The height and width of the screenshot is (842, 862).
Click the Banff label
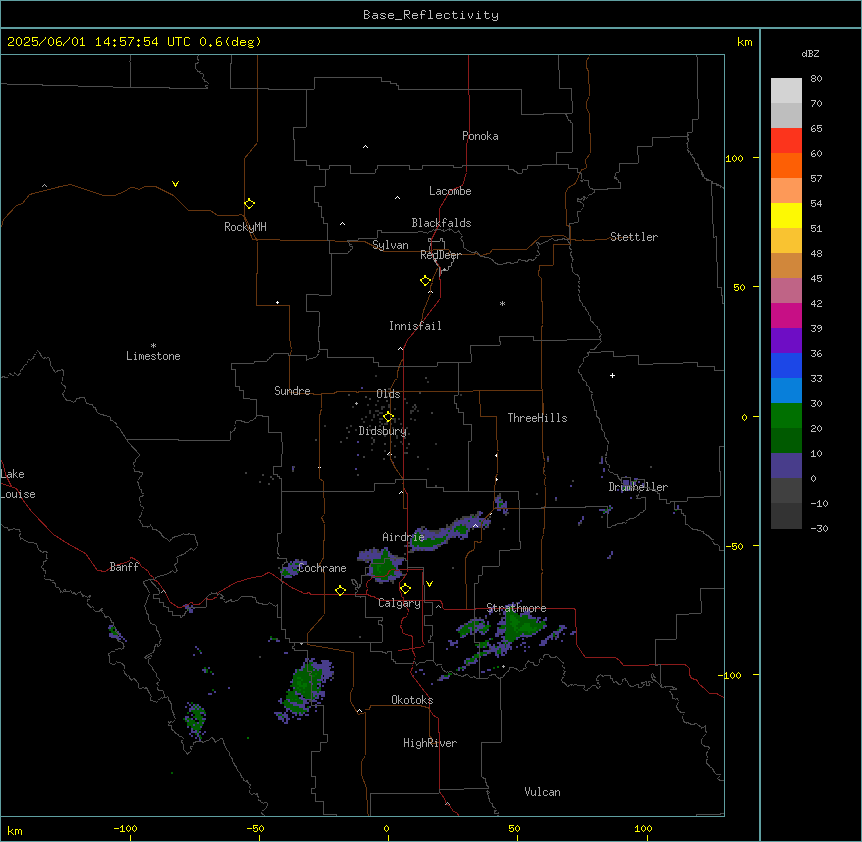pyautogui.click(x=124, y=567)
